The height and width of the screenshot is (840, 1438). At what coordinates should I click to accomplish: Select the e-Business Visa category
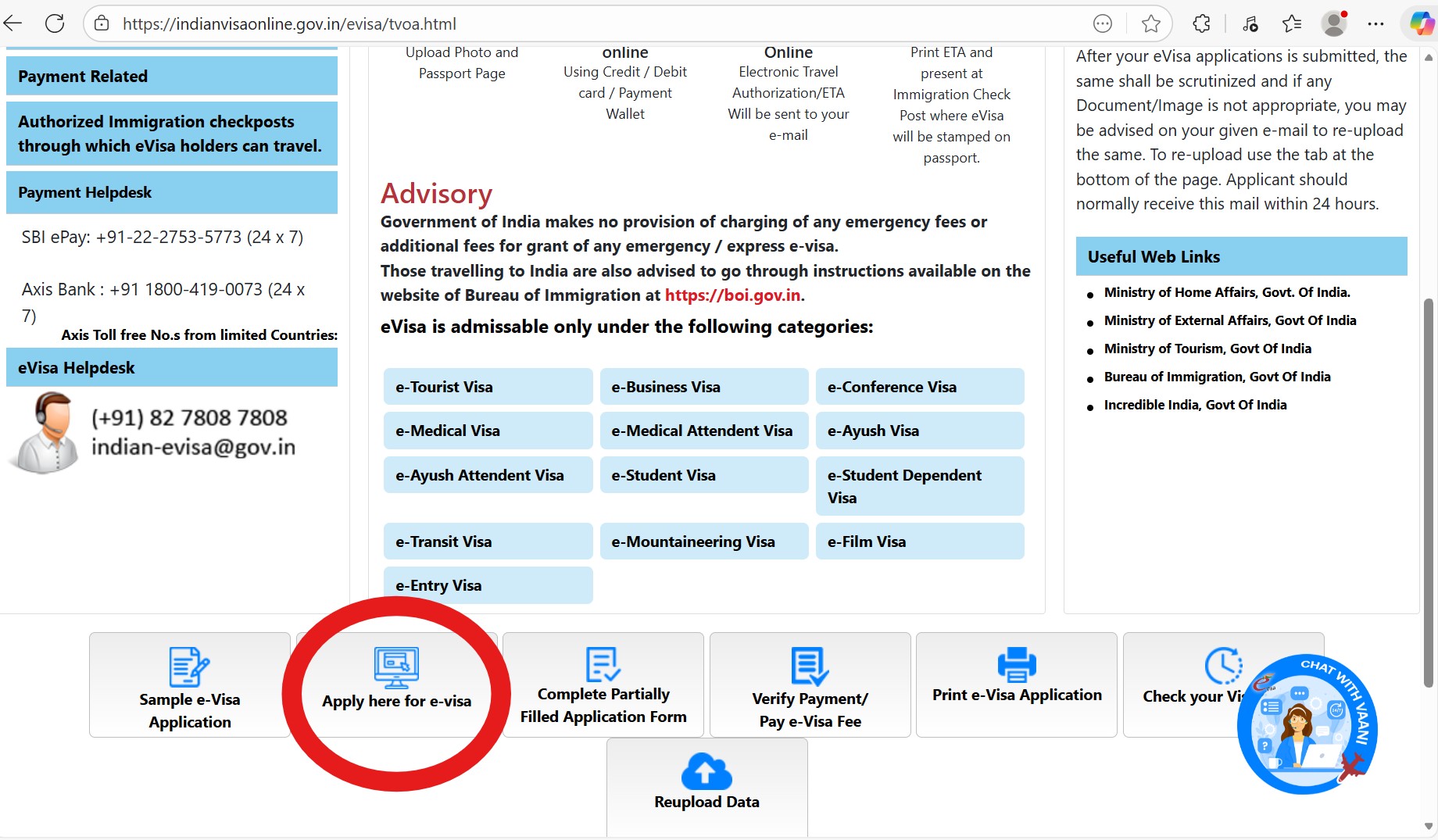pyautogui.click(x=703, y=387)
